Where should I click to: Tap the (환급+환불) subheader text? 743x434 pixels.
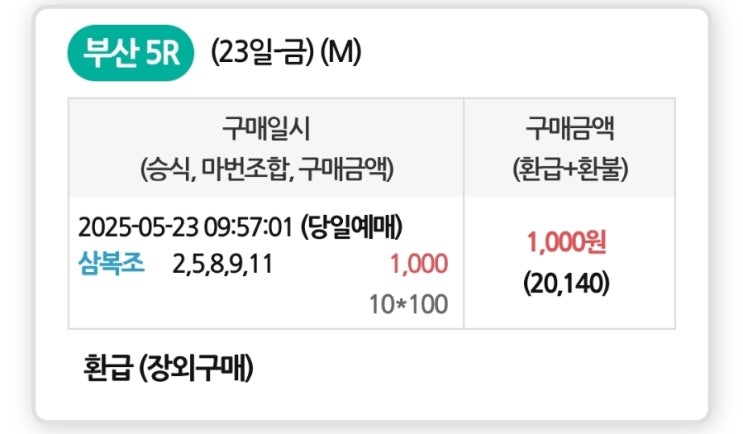click(570, 169)
